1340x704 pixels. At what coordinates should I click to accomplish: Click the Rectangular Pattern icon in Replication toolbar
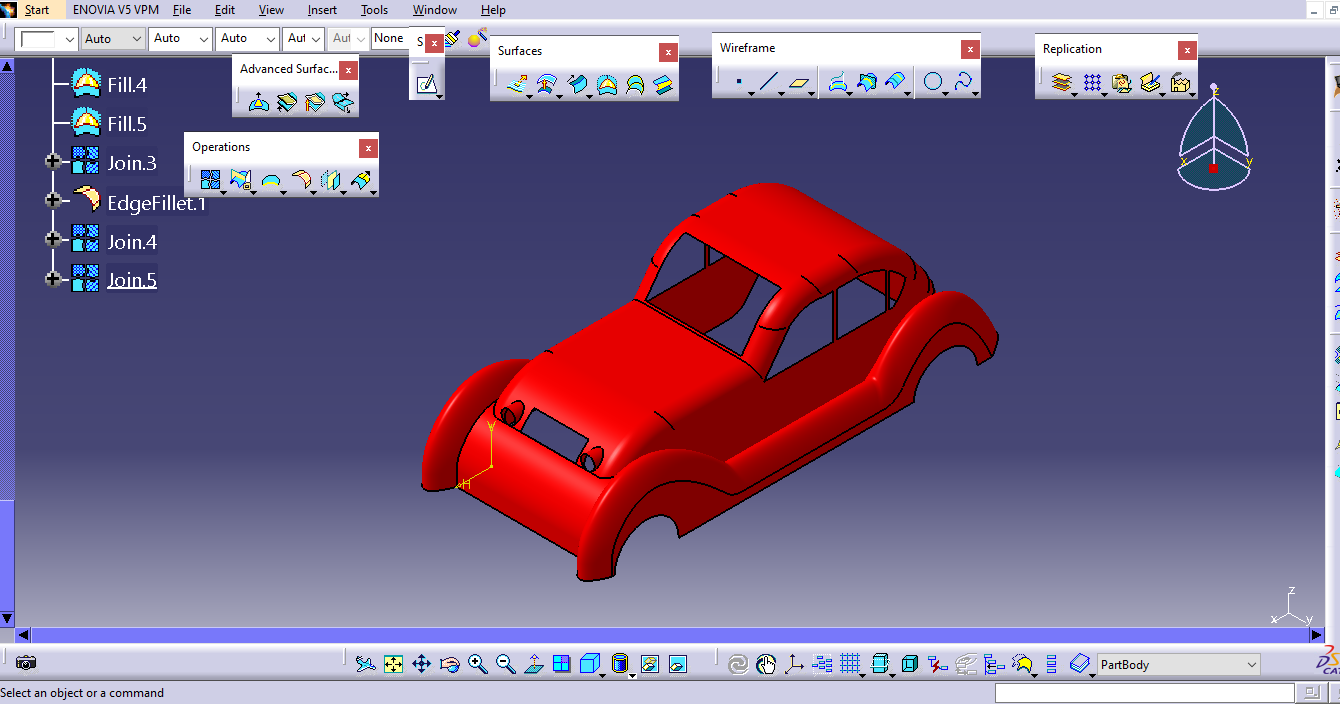coord(1092,83)
